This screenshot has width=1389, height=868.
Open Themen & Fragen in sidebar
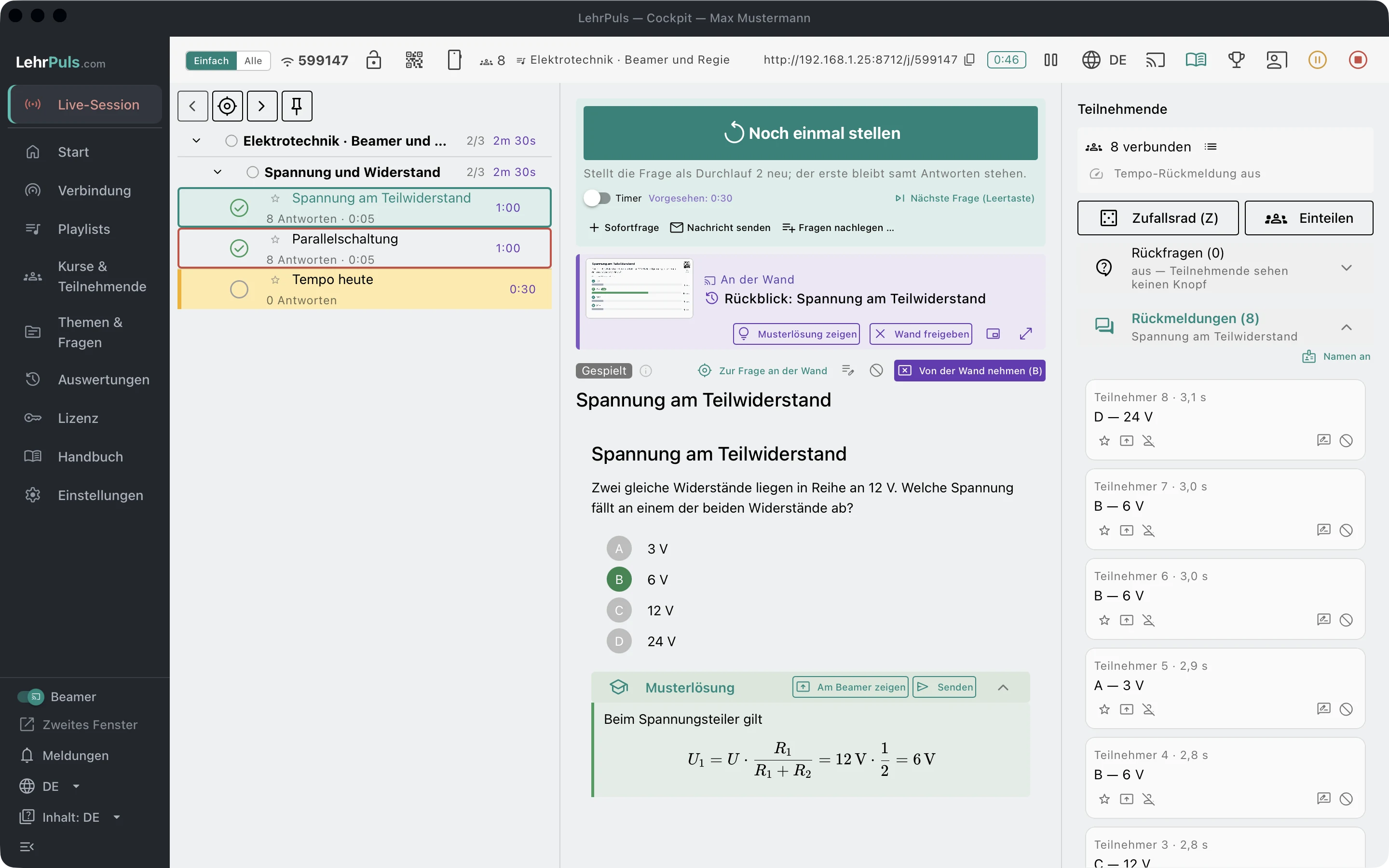pyautogui.click(x=85, y=332)
